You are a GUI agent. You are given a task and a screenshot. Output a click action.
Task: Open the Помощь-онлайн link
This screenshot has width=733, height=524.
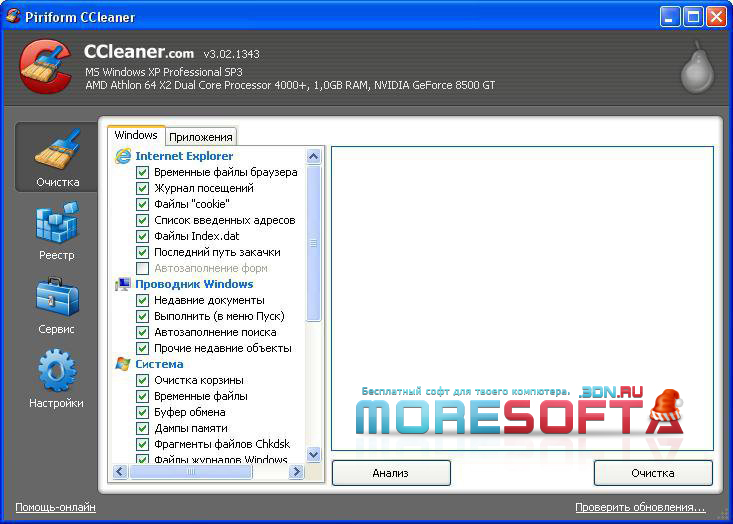pos(56,507)
